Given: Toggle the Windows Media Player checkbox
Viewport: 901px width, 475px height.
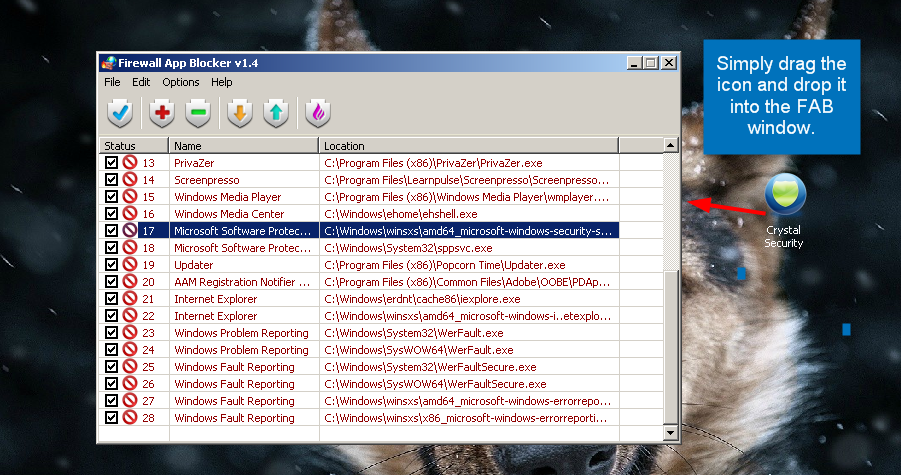Looking at the screenshot, I should pyautogui.click(x=111, y=196).
